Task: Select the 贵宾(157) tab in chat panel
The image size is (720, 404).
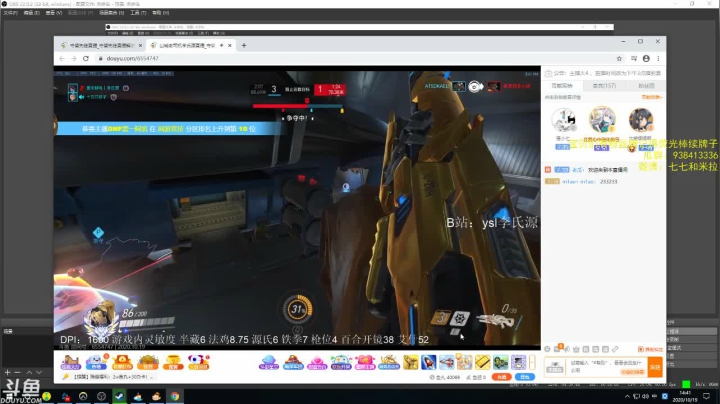Action: [x=604, y=86]
